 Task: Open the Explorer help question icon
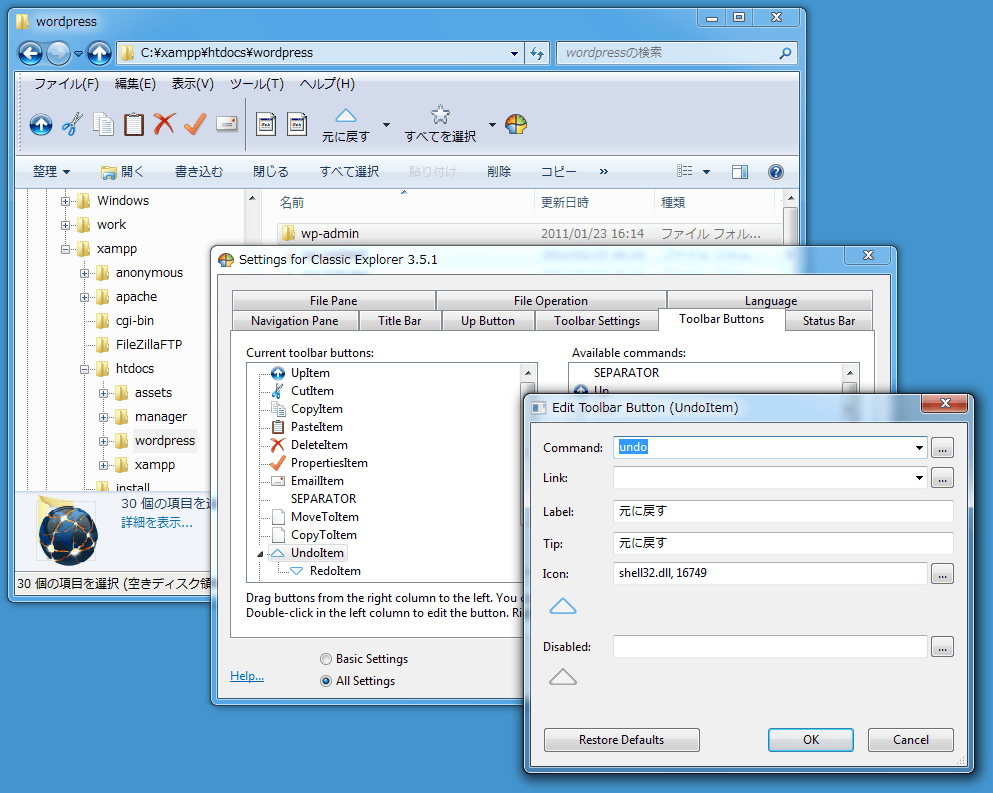point(776,172)
